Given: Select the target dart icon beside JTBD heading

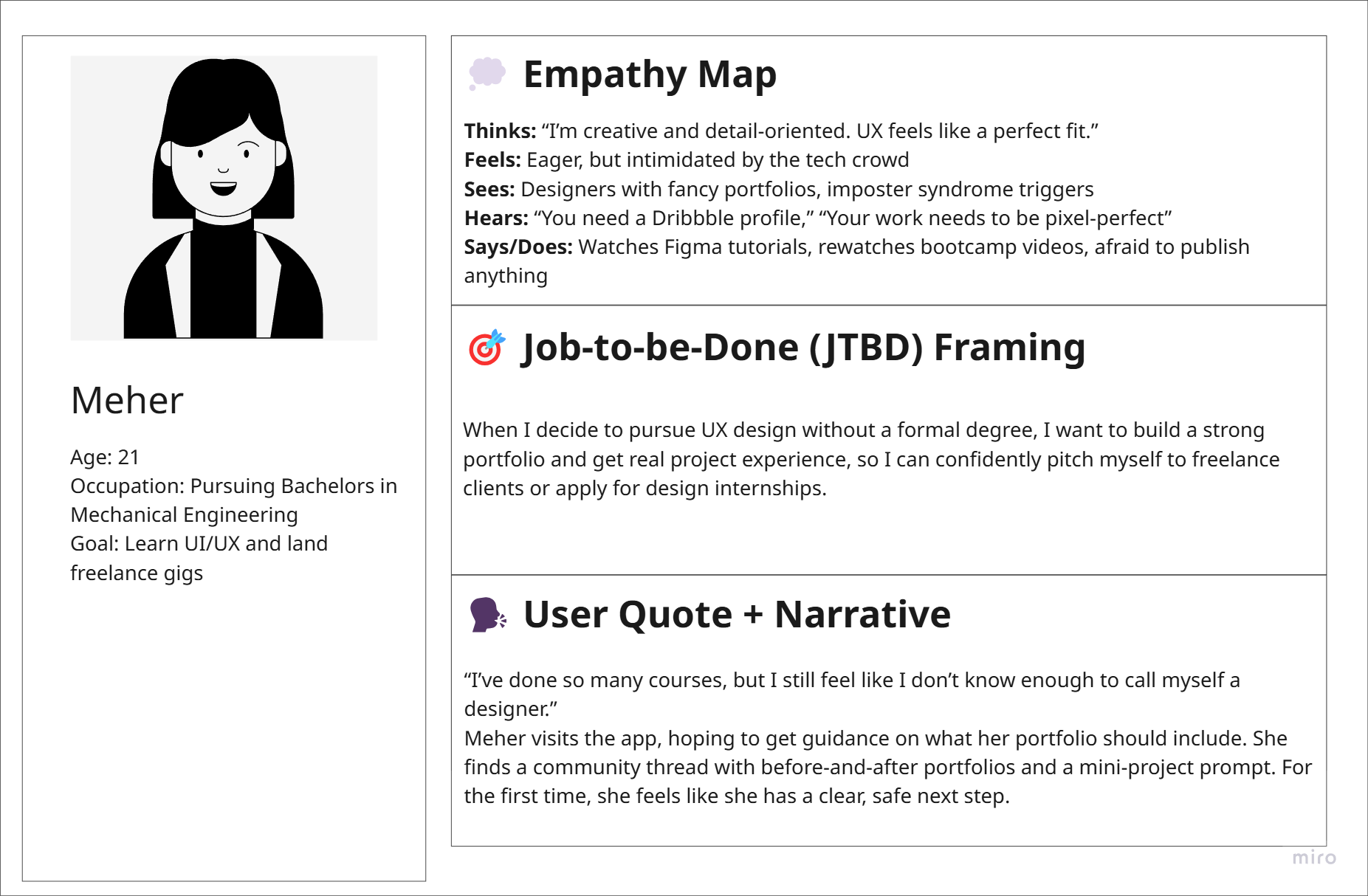Looking at the screenshot, I should click(487, 348).
